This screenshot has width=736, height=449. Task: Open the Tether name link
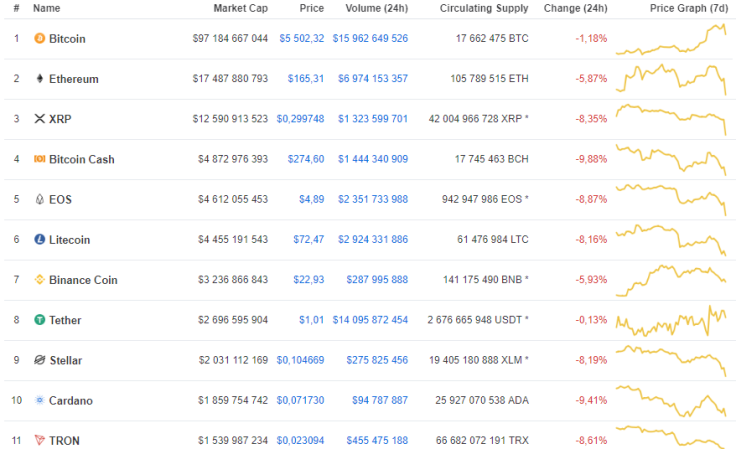[x=65, y=320]
